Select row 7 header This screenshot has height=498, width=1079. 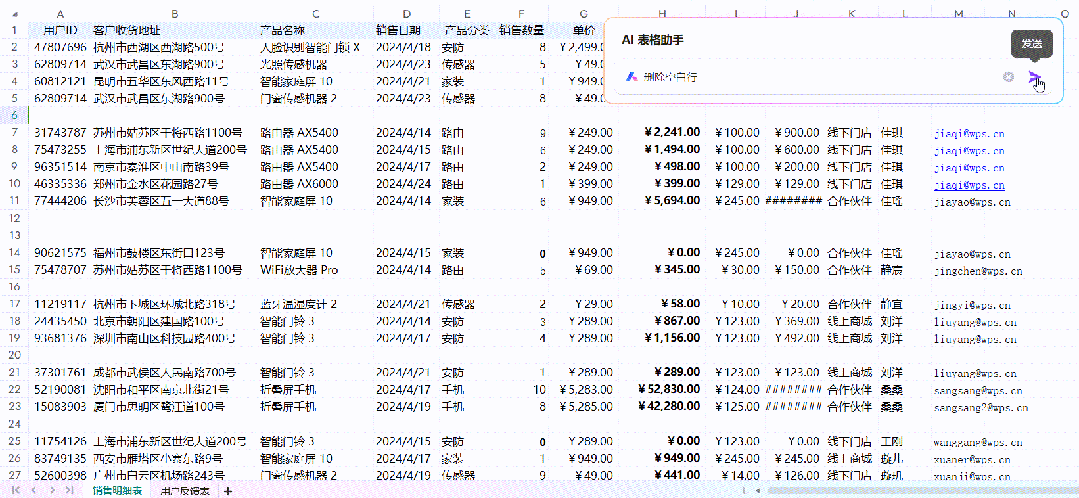point(14,132)
